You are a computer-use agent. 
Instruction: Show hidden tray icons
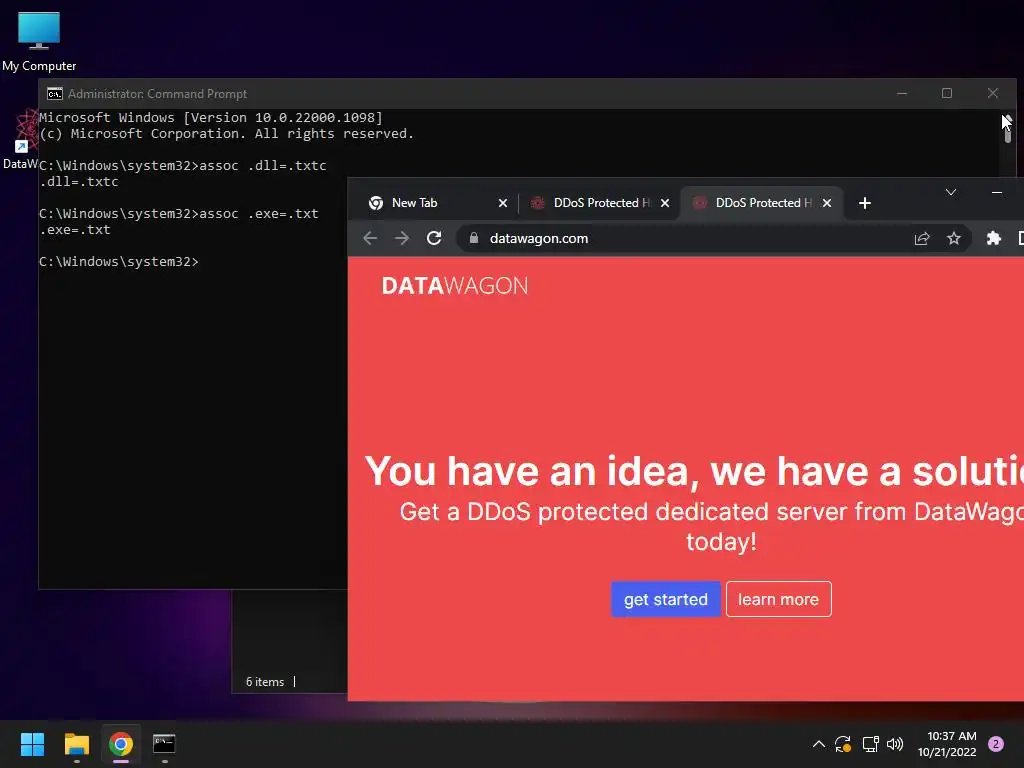[x=818, y=744]
